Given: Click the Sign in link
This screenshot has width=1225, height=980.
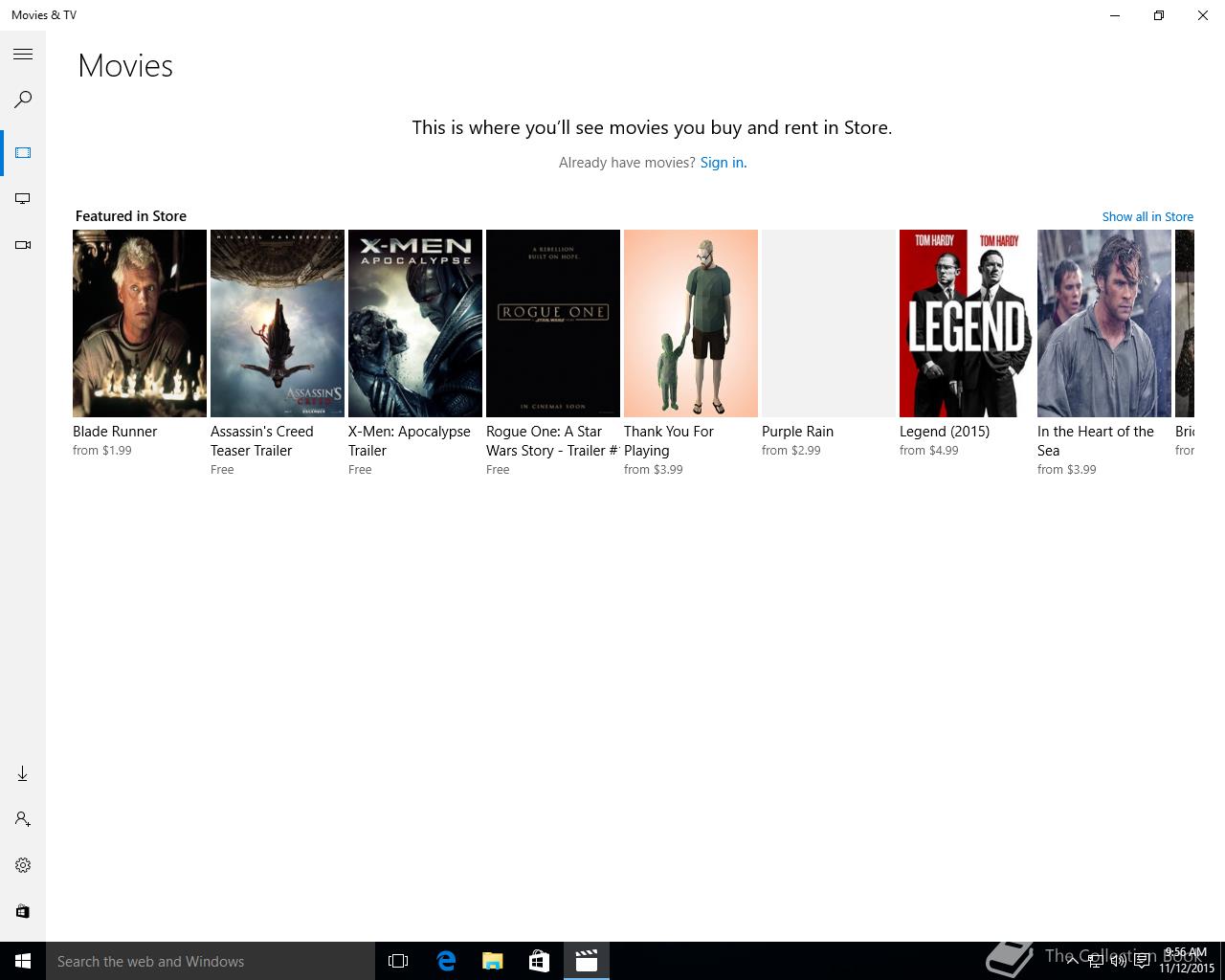Looking at the screenshot, I should (x=724, y=163).
